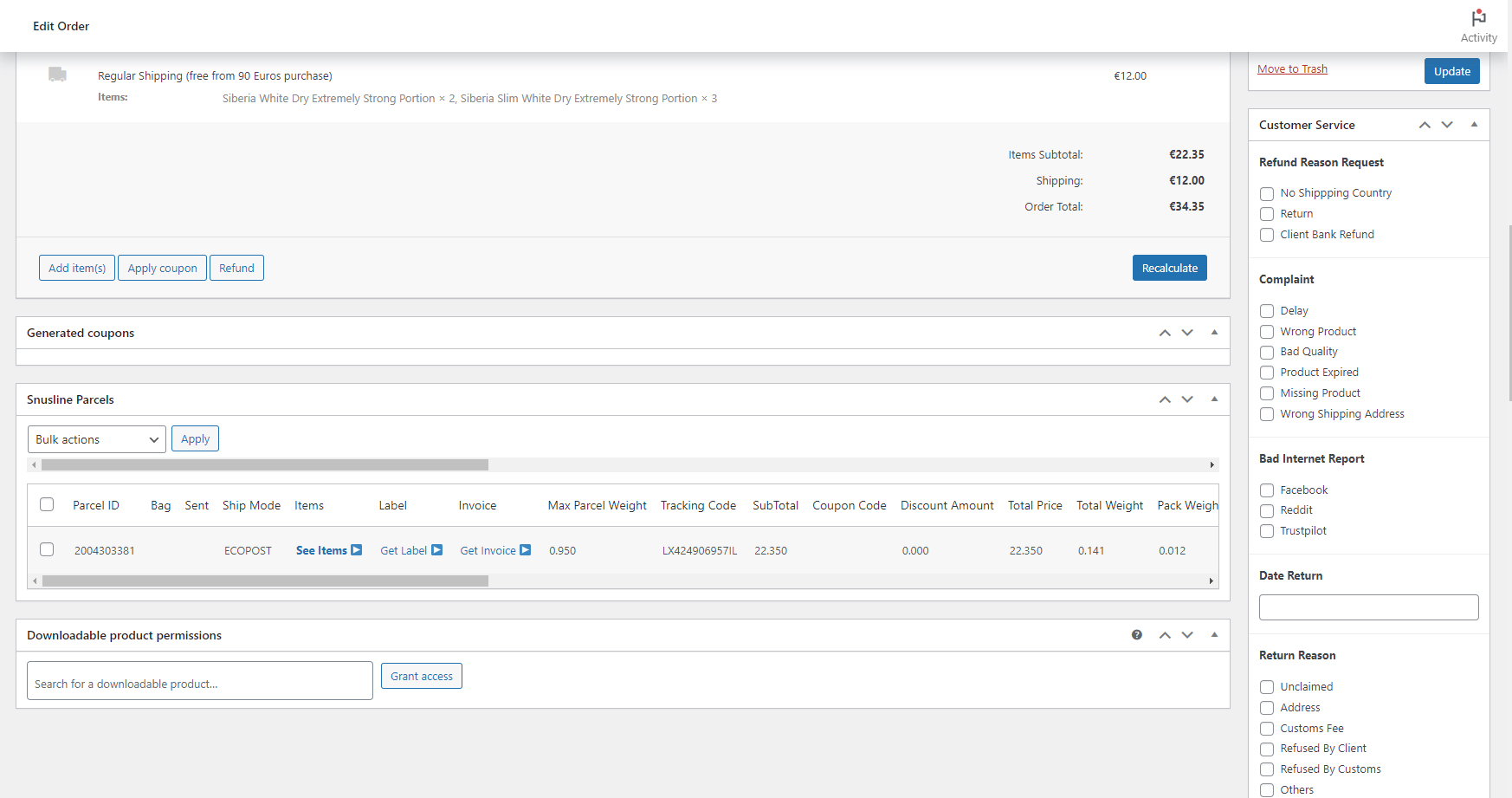This screenshot has width=1512, height=798.
Task: Tick the Wrong Product checkbox
Action: point(1267,332)
